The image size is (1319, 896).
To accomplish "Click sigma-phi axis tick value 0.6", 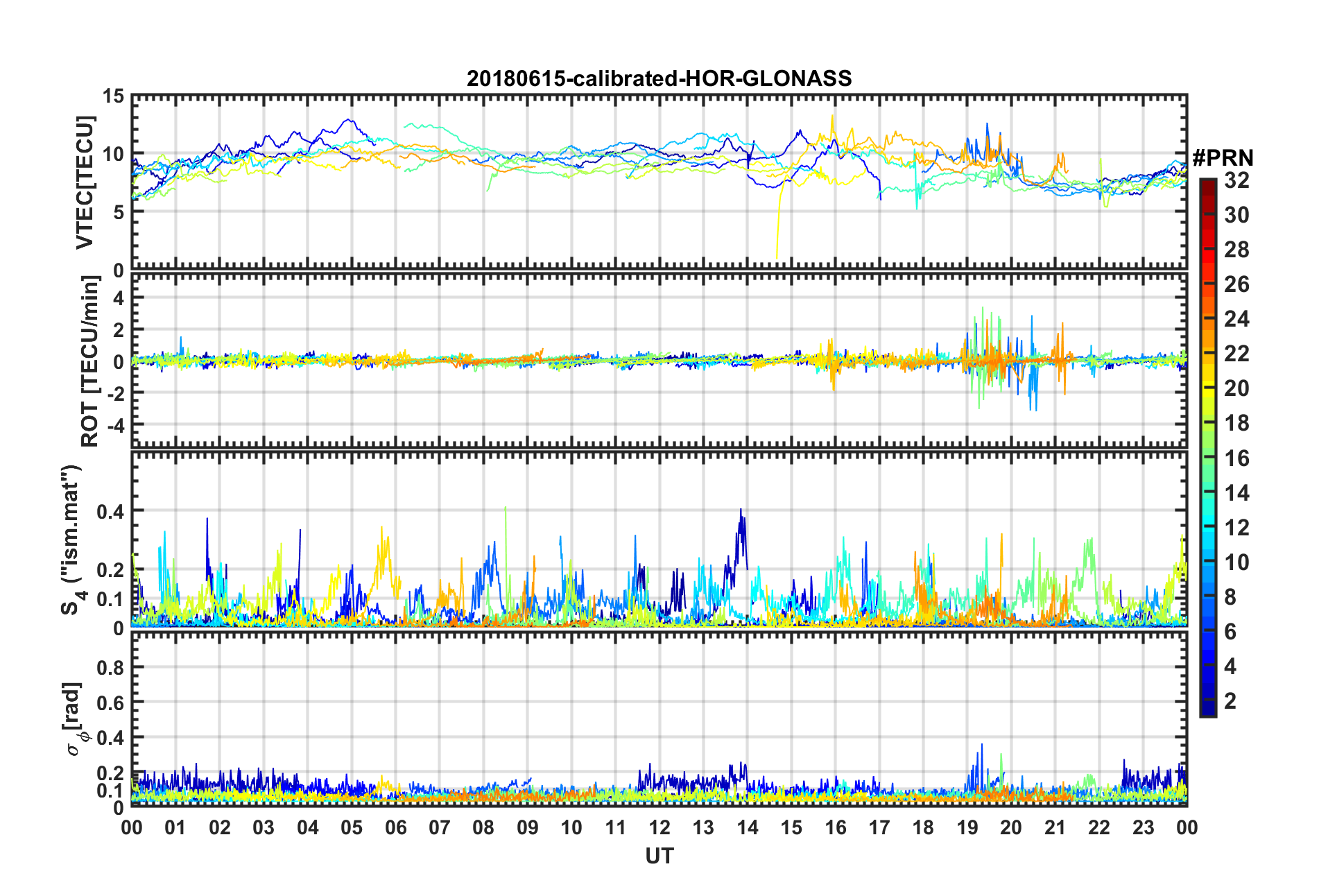I will coord(110,703).
